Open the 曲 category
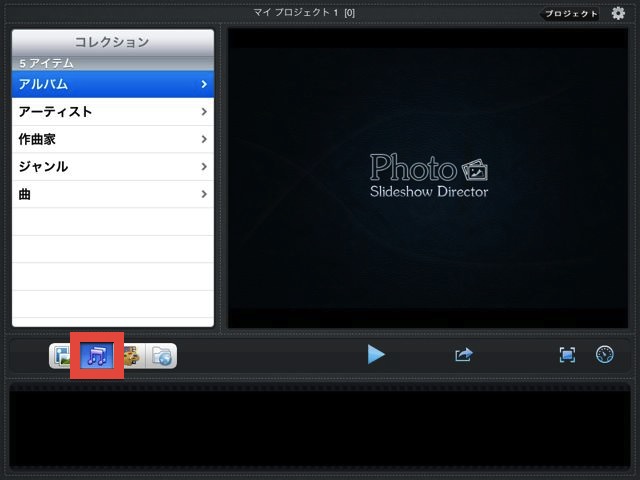640x480 pixels. [113, 194]
